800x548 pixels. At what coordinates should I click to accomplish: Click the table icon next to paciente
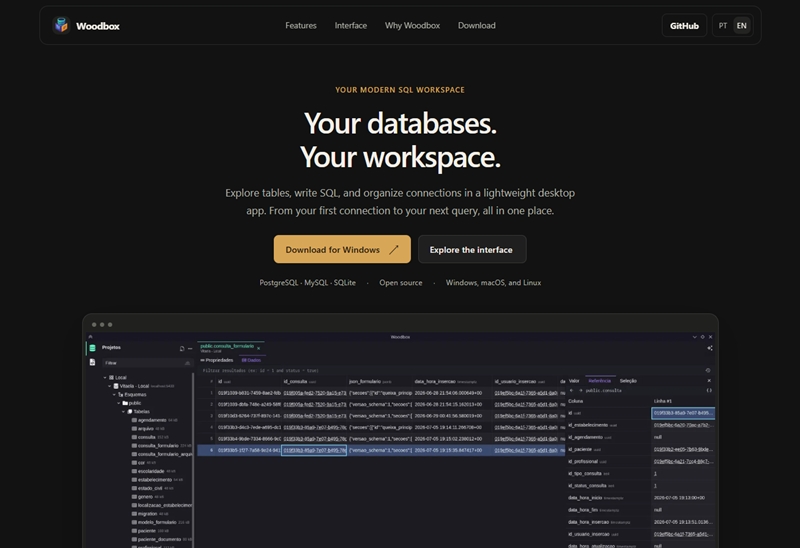click(x=134, y=531)
